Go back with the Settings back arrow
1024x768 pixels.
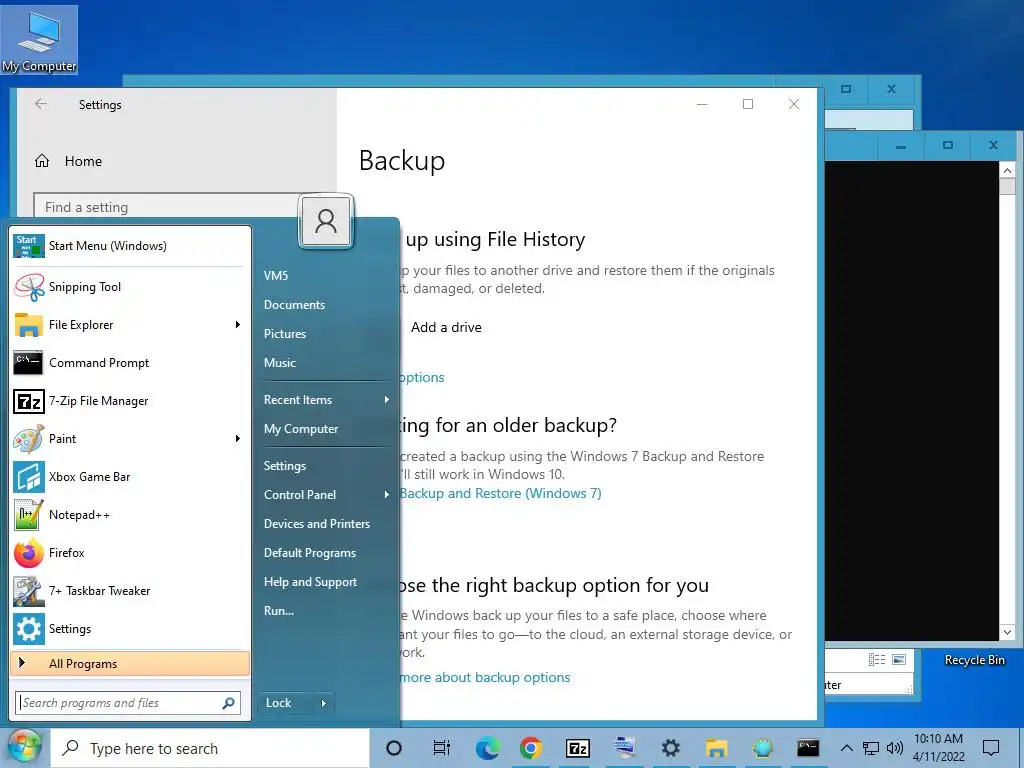(41, 104)
